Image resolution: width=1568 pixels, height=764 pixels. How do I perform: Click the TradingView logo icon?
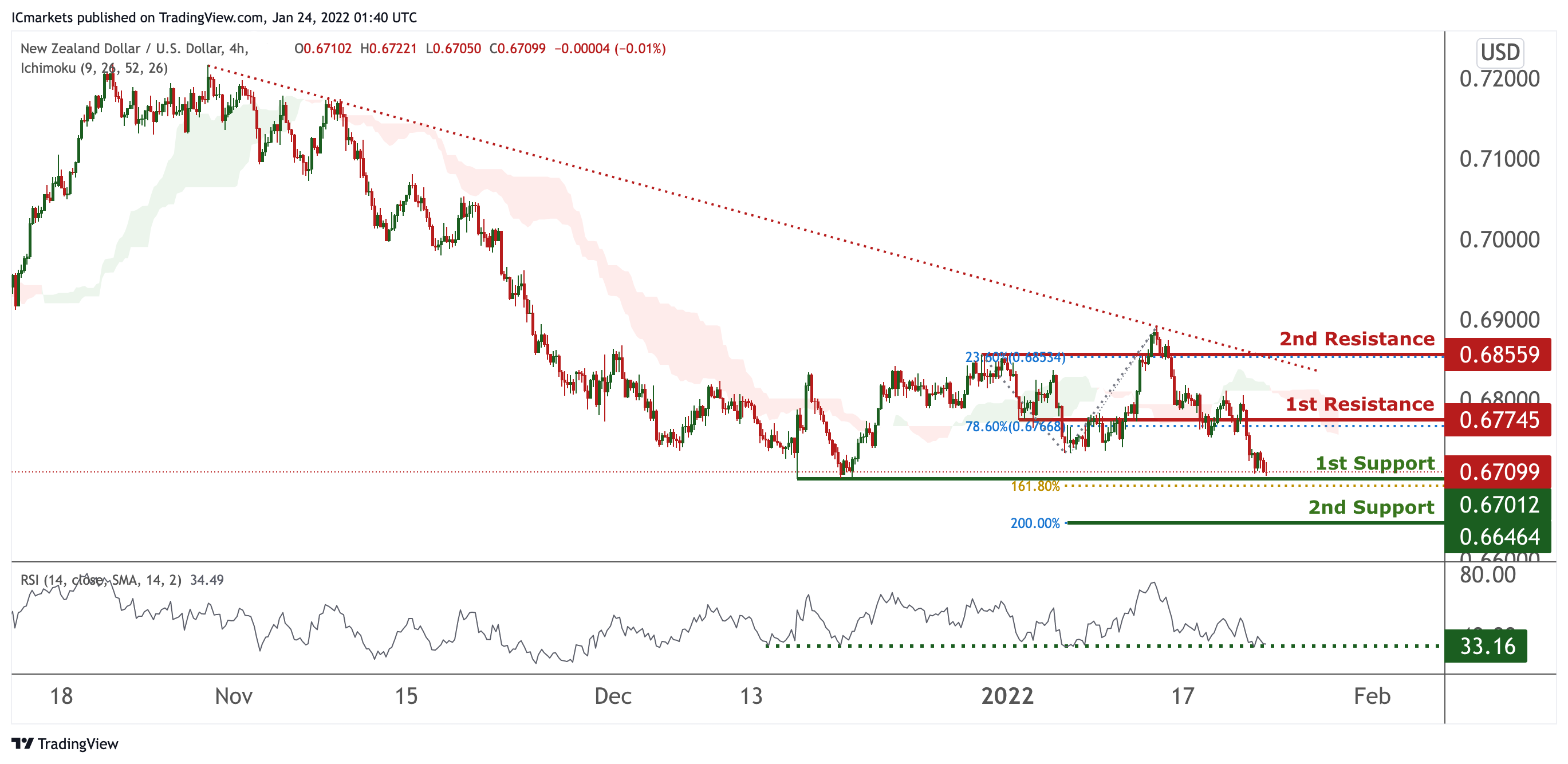tap(22, 743)
